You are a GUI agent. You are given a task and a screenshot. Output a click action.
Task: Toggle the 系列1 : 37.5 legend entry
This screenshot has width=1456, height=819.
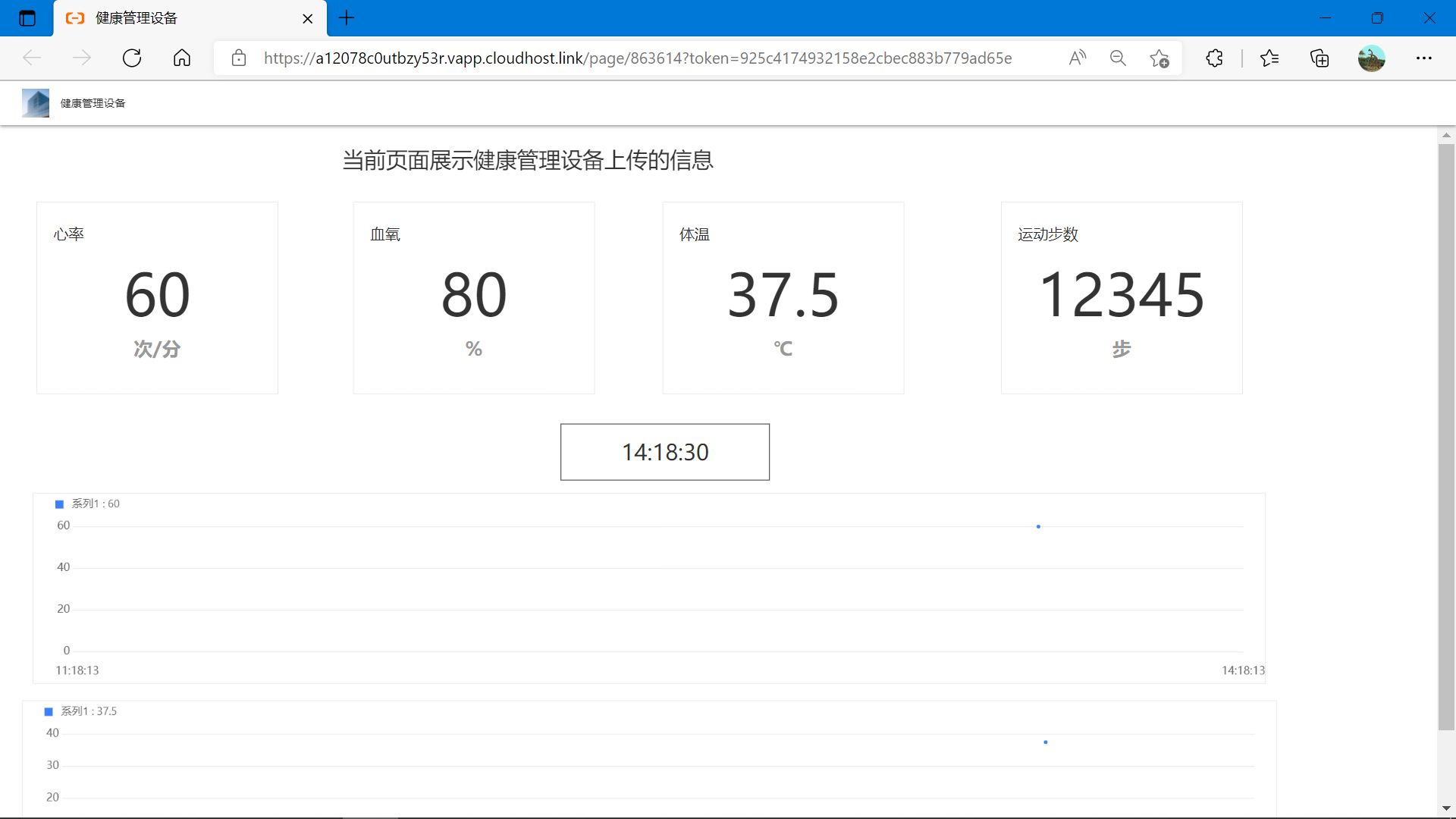click(x=80, y=711)
